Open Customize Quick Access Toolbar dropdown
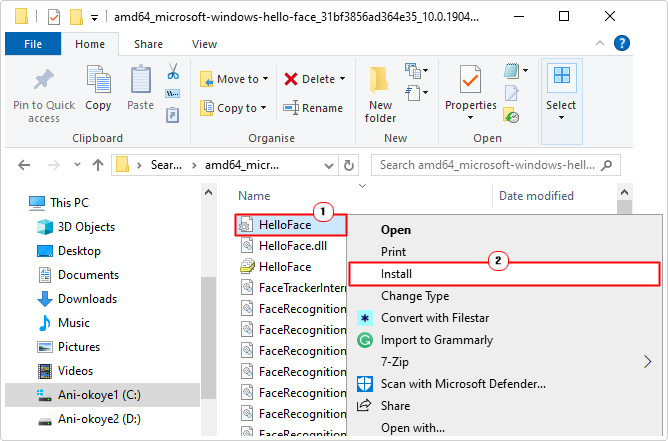Screen dimensions: 668x441 click(x=95, y=18)
